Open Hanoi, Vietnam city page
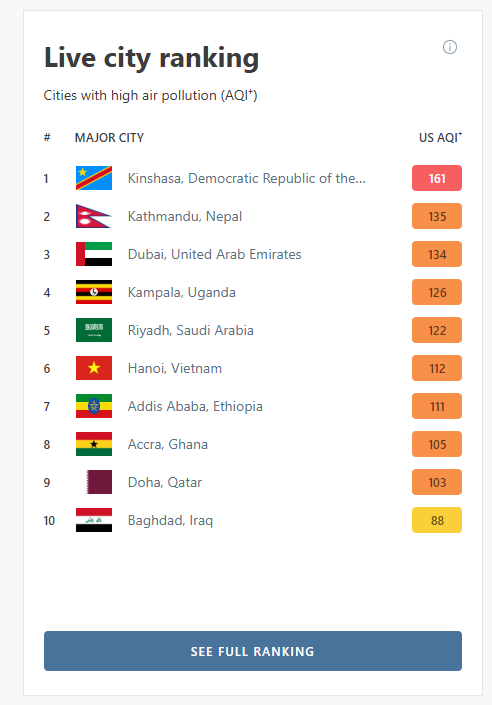Viewport: 492px width, 705px height. pyautogui.click(x=175, y=369)
